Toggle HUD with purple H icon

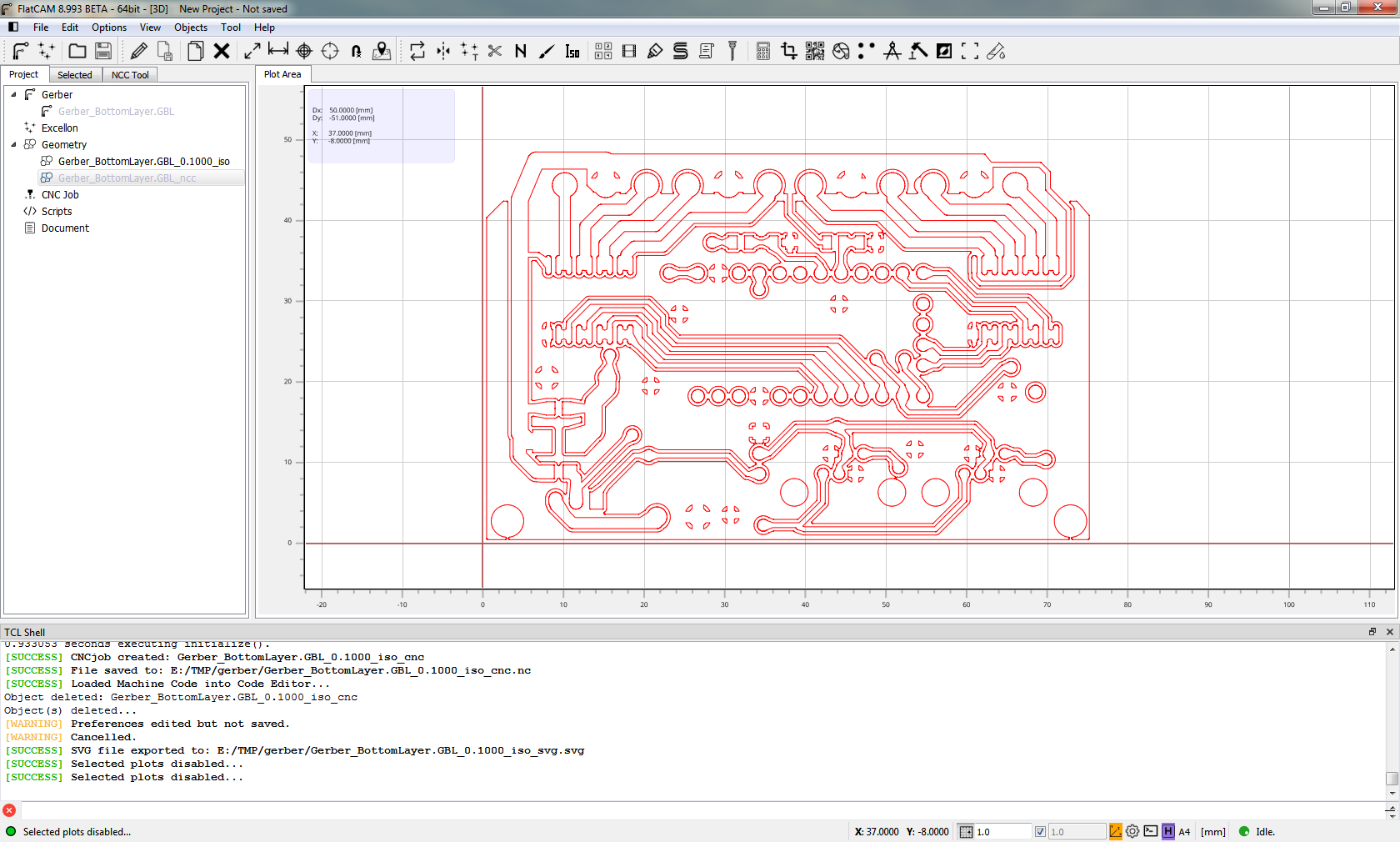point(1168,831)
